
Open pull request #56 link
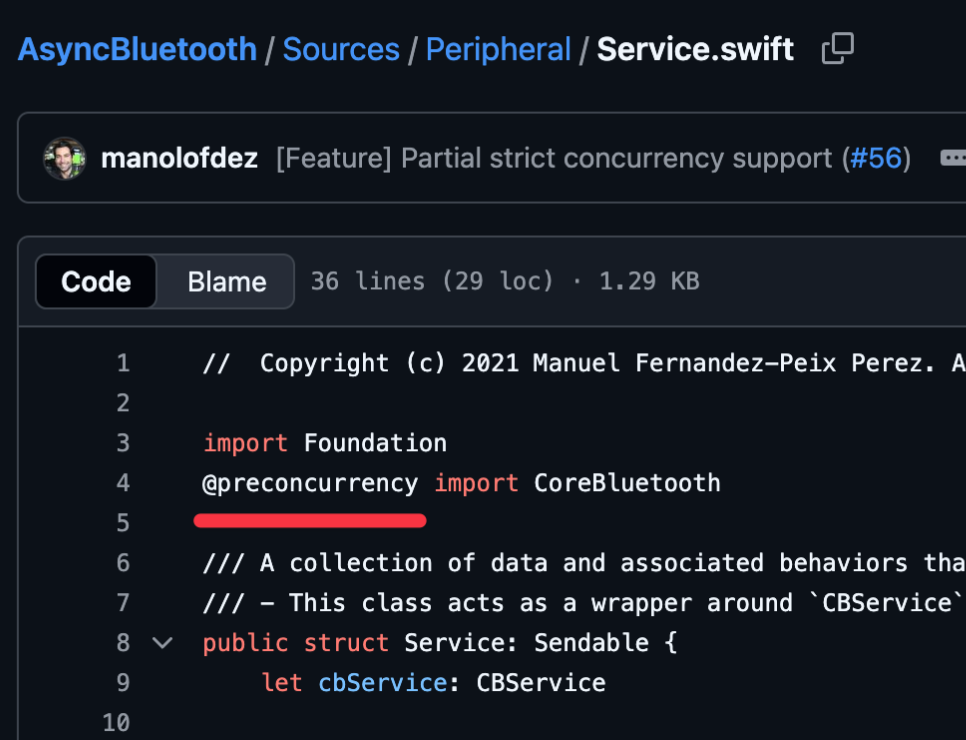877,158
